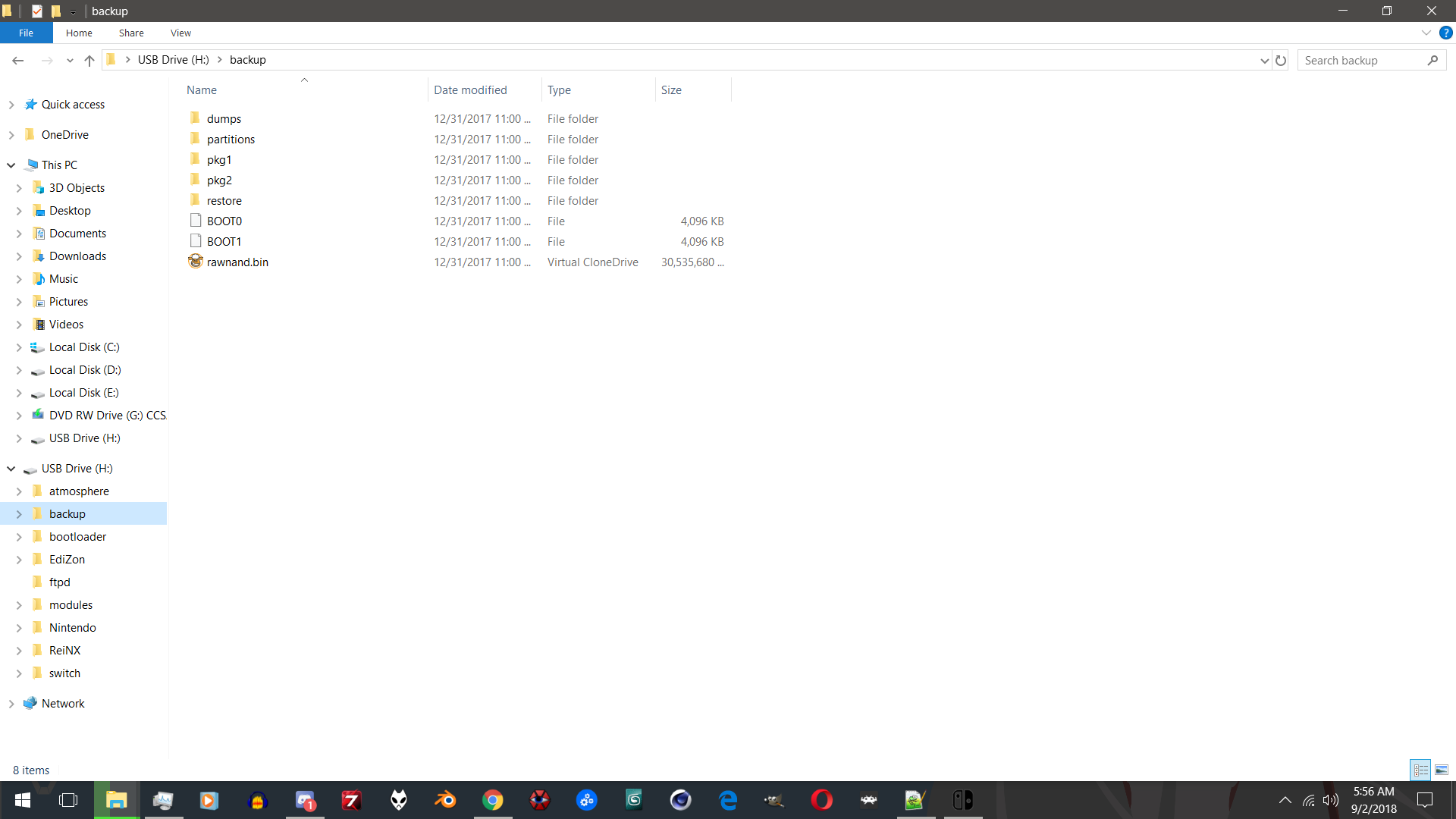Select the bootloader folder in the tree
Screen dimensions: 1456x819
coord(77,537)
